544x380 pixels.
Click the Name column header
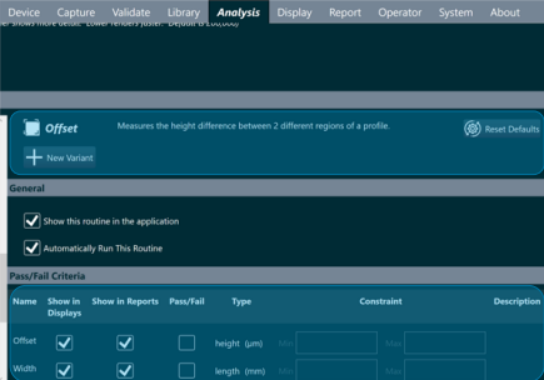click(x=25, y=301)
